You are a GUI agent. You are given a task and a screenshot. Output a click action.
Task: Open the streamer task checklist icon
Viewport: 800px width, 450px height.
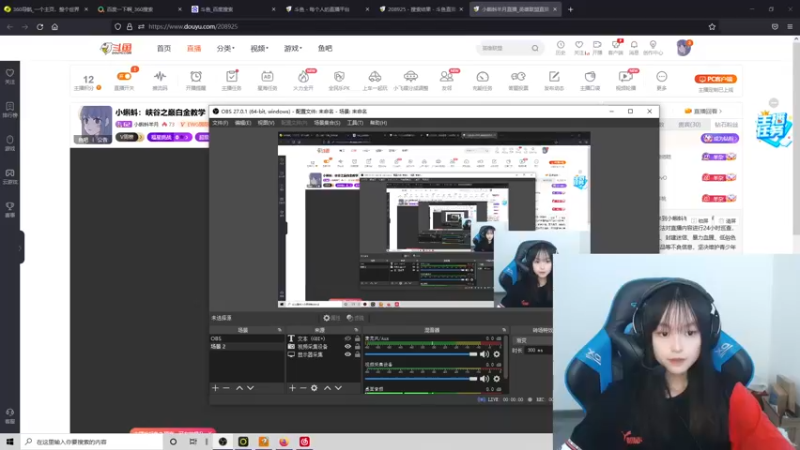pos(232,77)
